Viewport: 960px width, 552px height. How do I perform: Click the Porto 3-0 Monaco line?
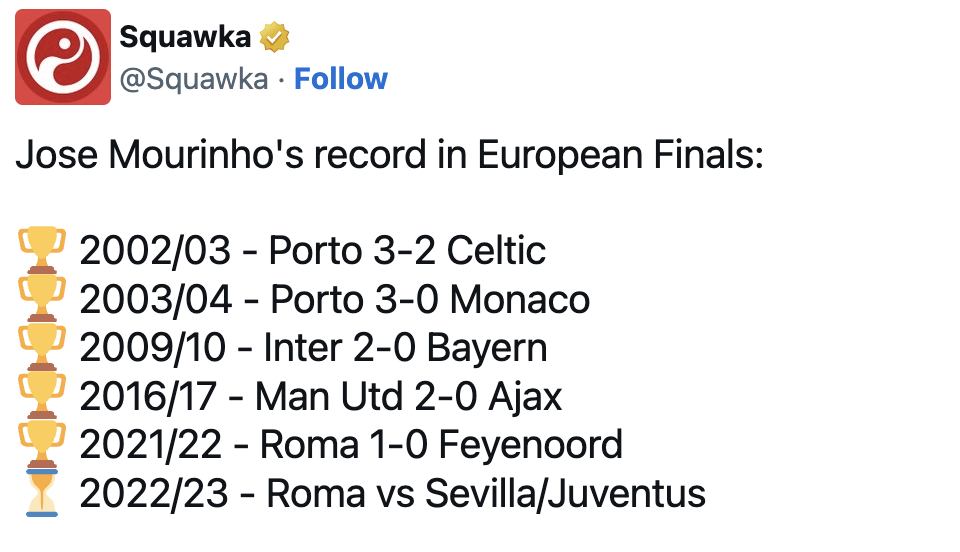pos(334,299)
